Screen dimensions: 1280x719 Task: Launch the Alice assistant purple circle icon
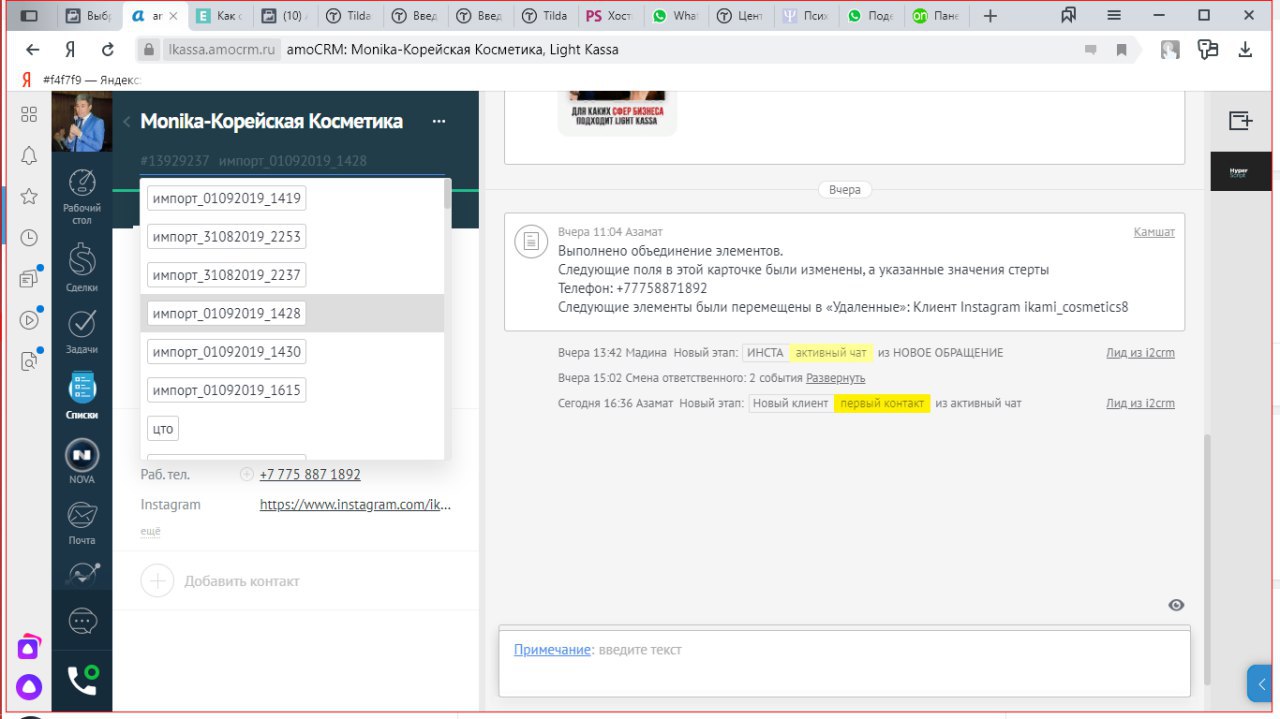click(29, 686)
